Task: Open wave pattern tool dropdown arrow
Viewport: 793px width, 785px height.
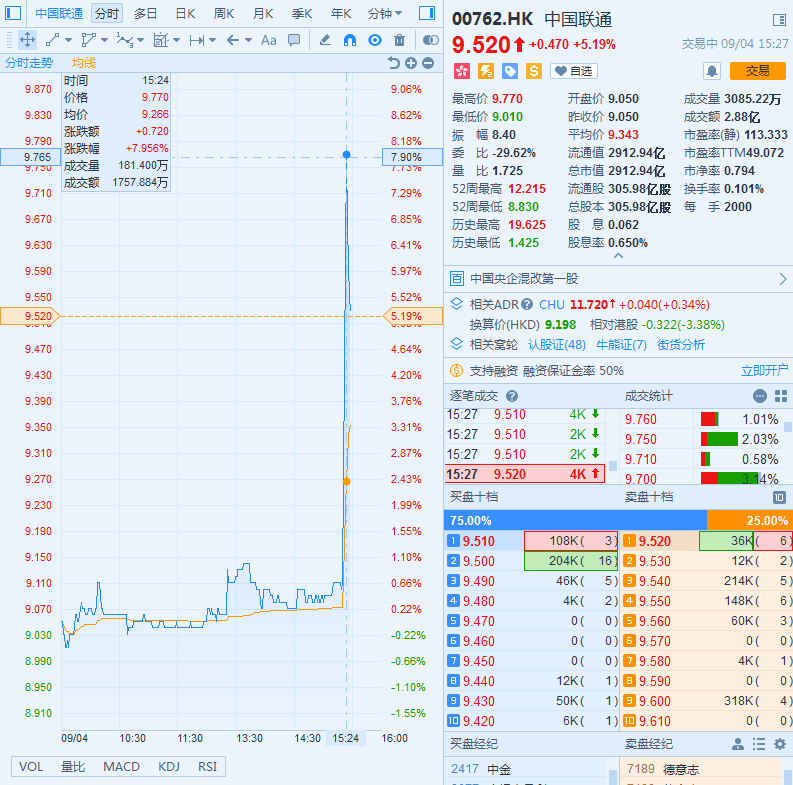Action: tap(140, 40)
